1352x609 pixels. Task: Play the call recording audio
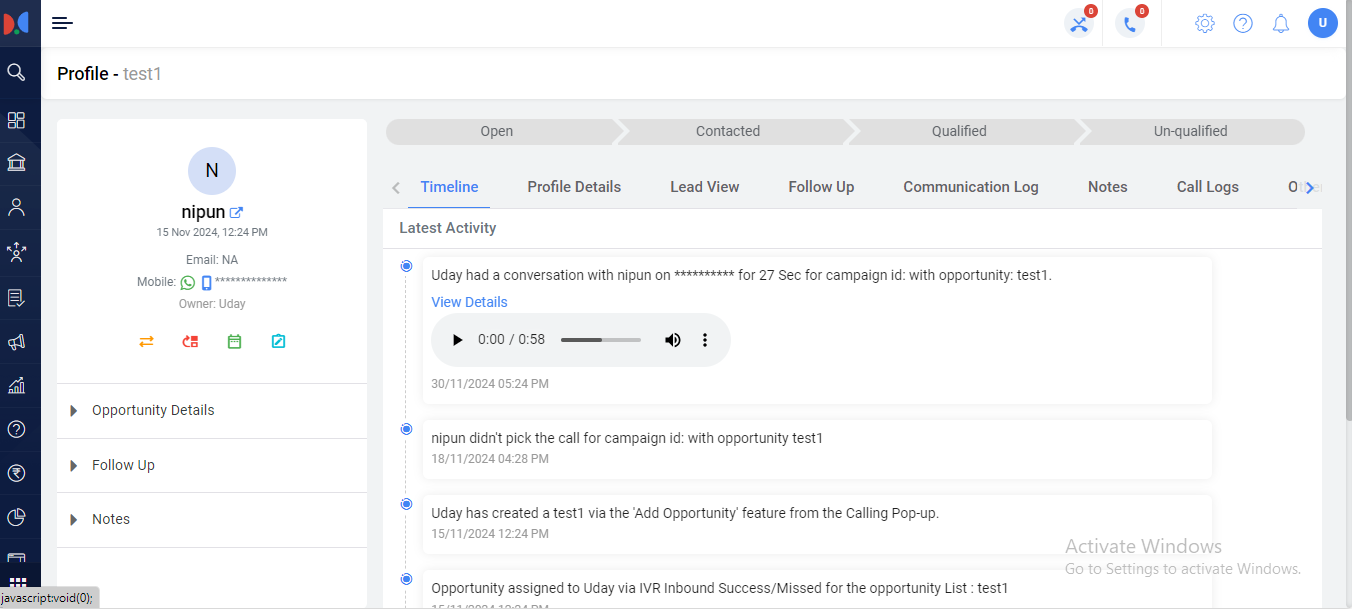457,340
